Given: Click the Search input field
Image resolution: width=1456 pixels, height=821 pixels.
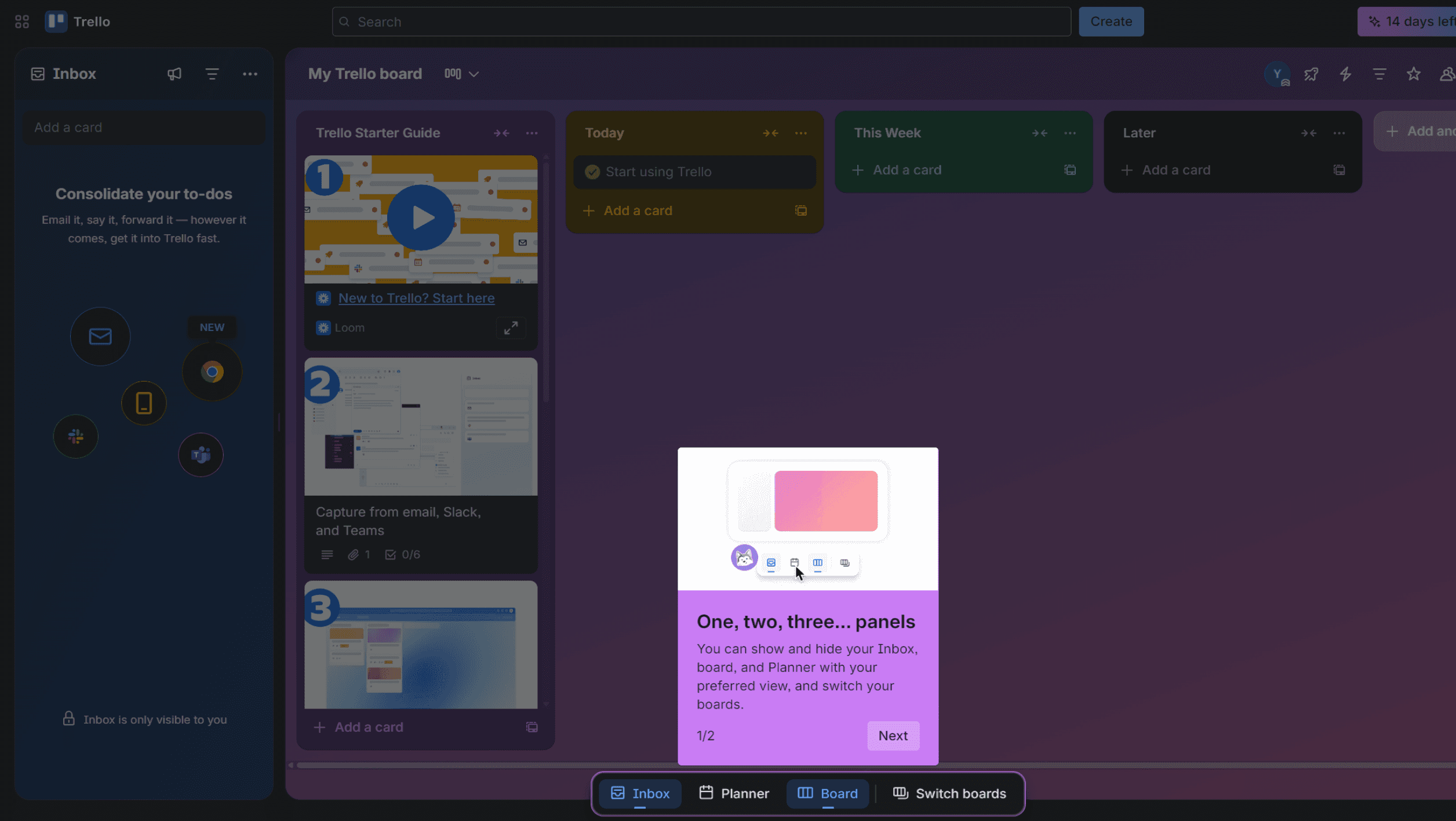Looking at the screenshot, I should click(x=701, y=22).
